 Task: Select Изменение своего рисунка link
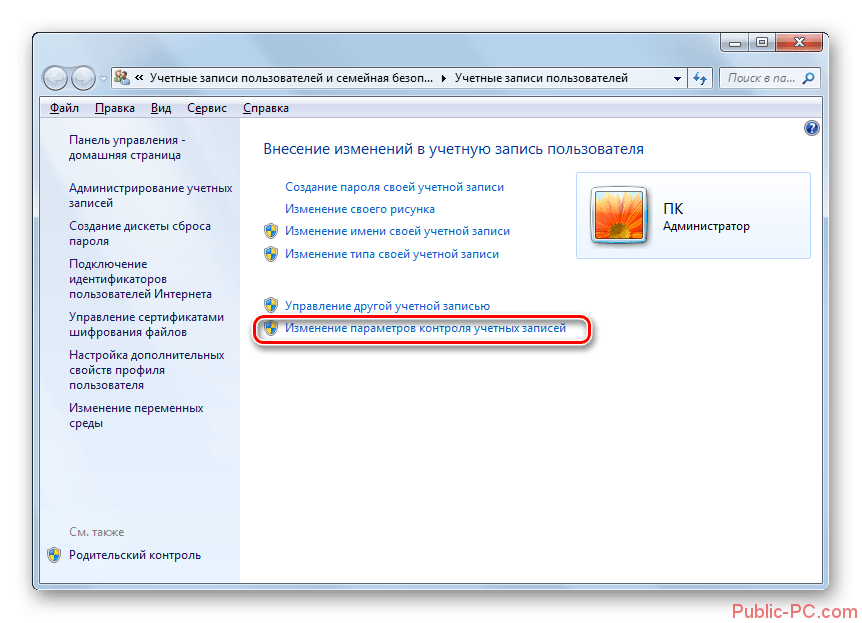click(360, 209)
